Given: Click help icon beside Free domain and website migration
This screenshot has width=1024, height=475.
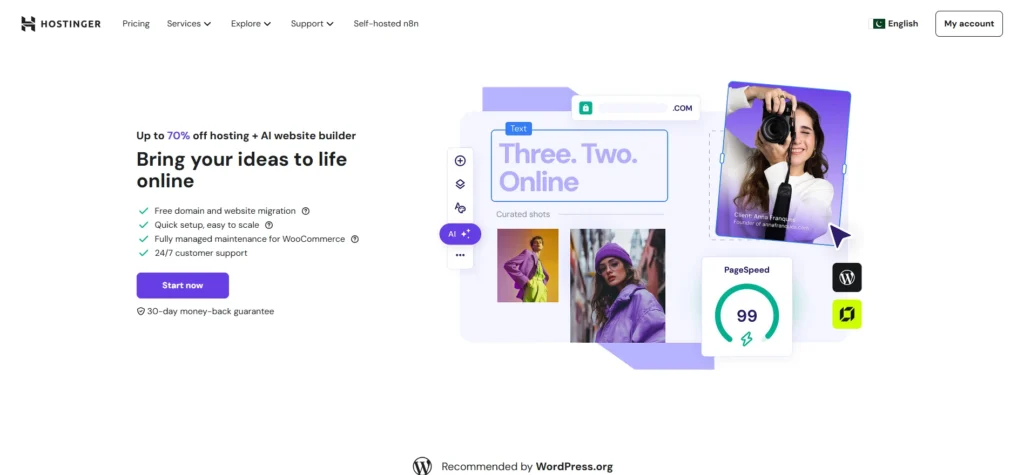Looking at the screenshot, I should 306,211.
